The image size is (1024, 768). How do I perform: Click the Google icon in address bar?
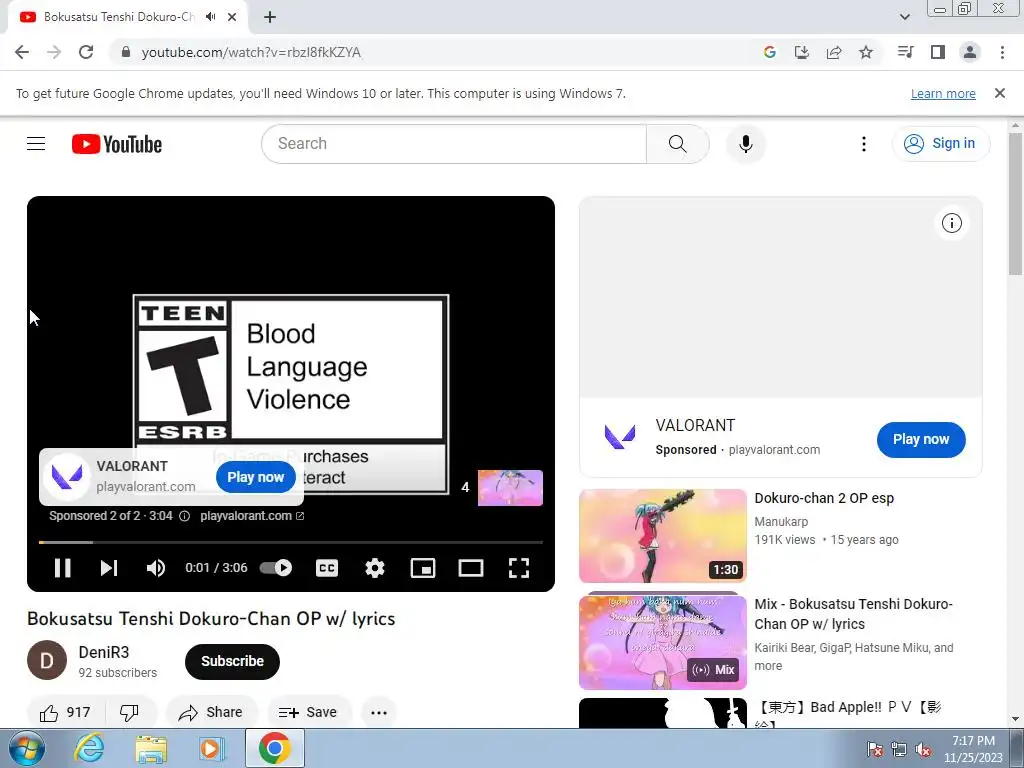pos(769,52)
